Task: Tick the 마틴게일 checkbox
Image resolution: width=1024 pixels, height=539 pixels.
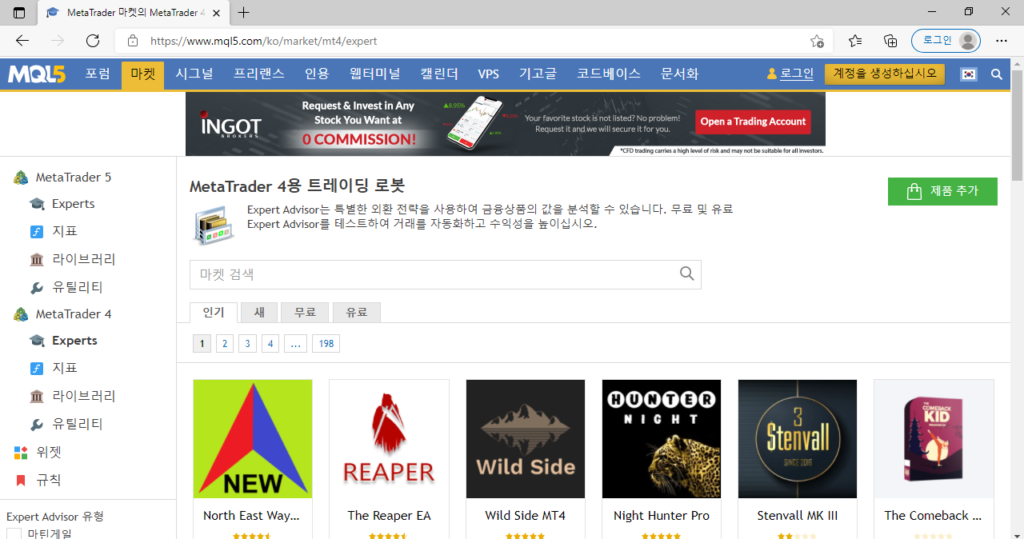Action: 14,534
